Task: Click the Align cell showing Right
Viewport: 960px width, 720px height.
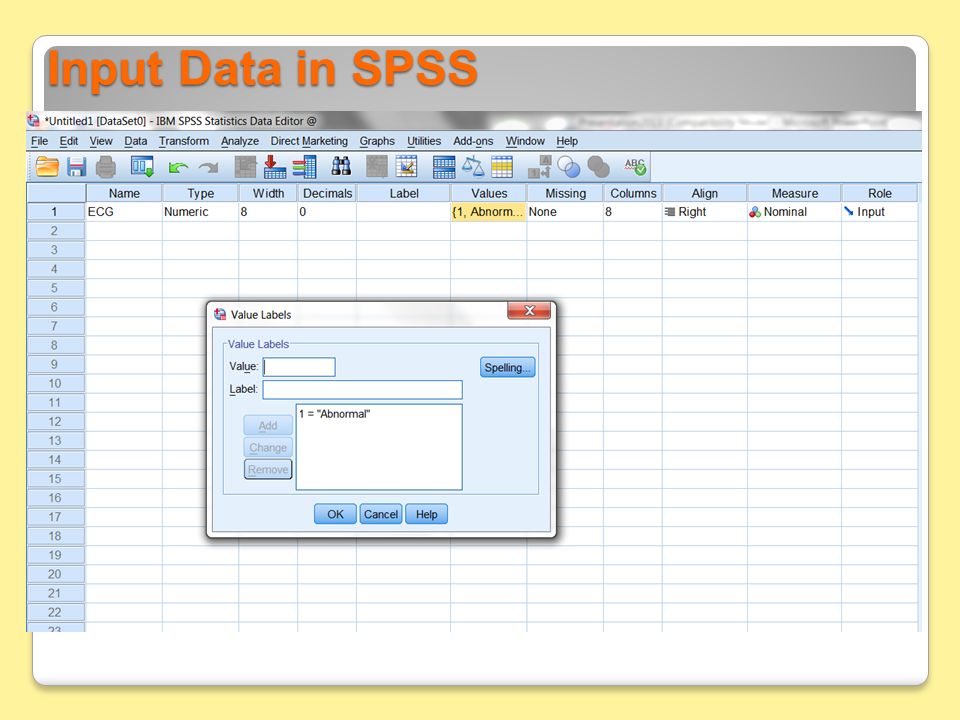Action: click(x=705, y=212)
